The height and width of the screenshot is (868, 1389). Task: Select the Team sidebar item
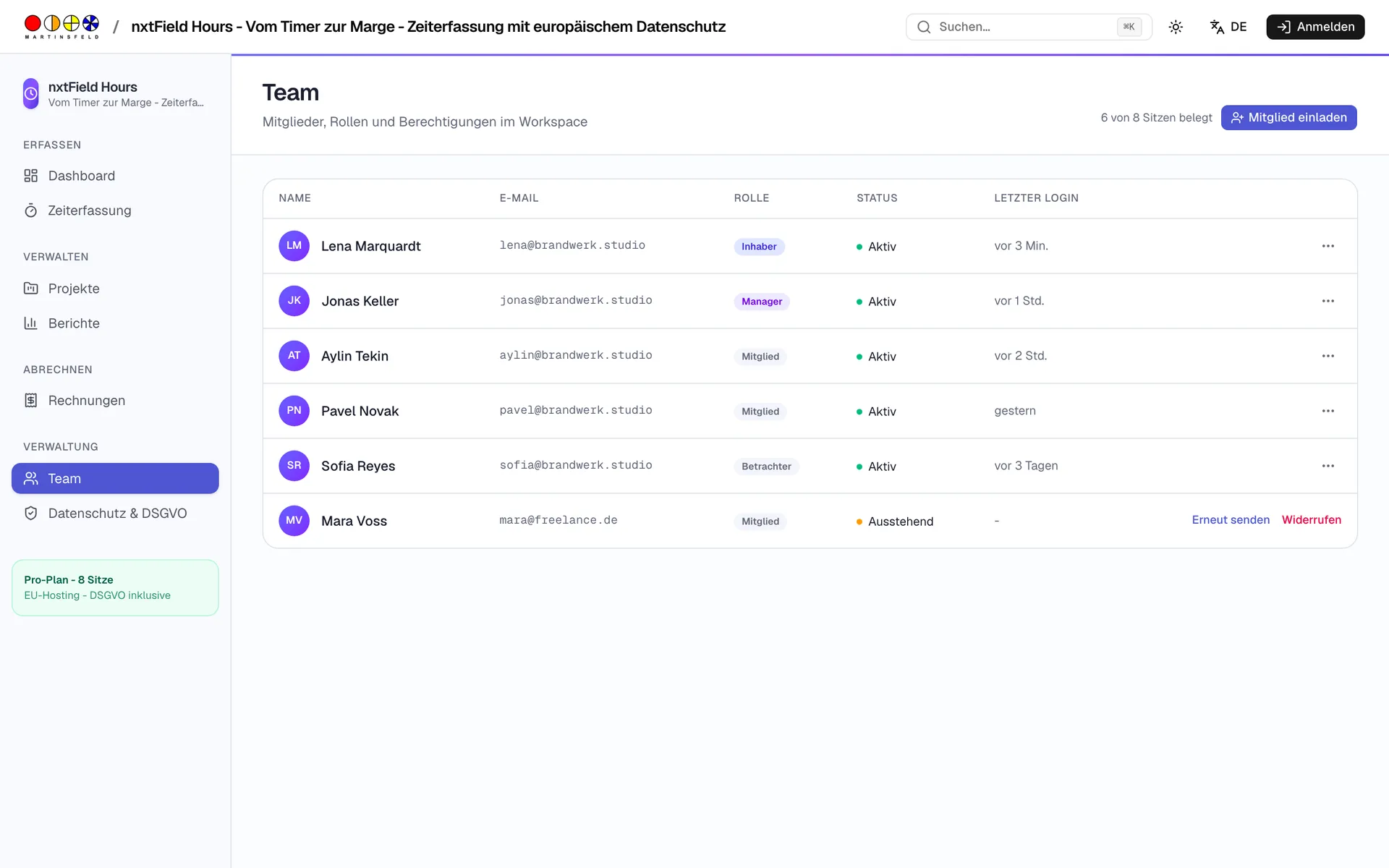click(115, 479)
